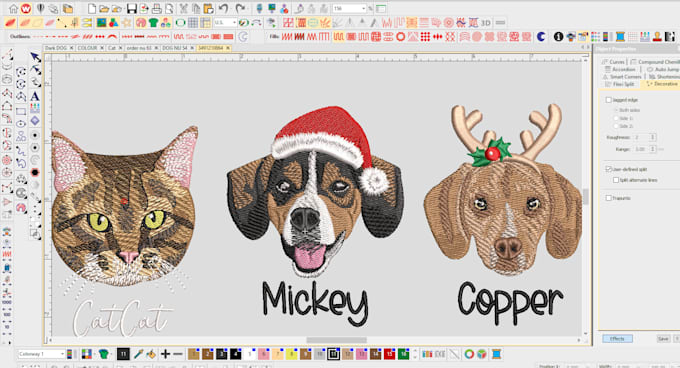Click the Effects button
680x368 pixels.
click(x=617, y=339)
